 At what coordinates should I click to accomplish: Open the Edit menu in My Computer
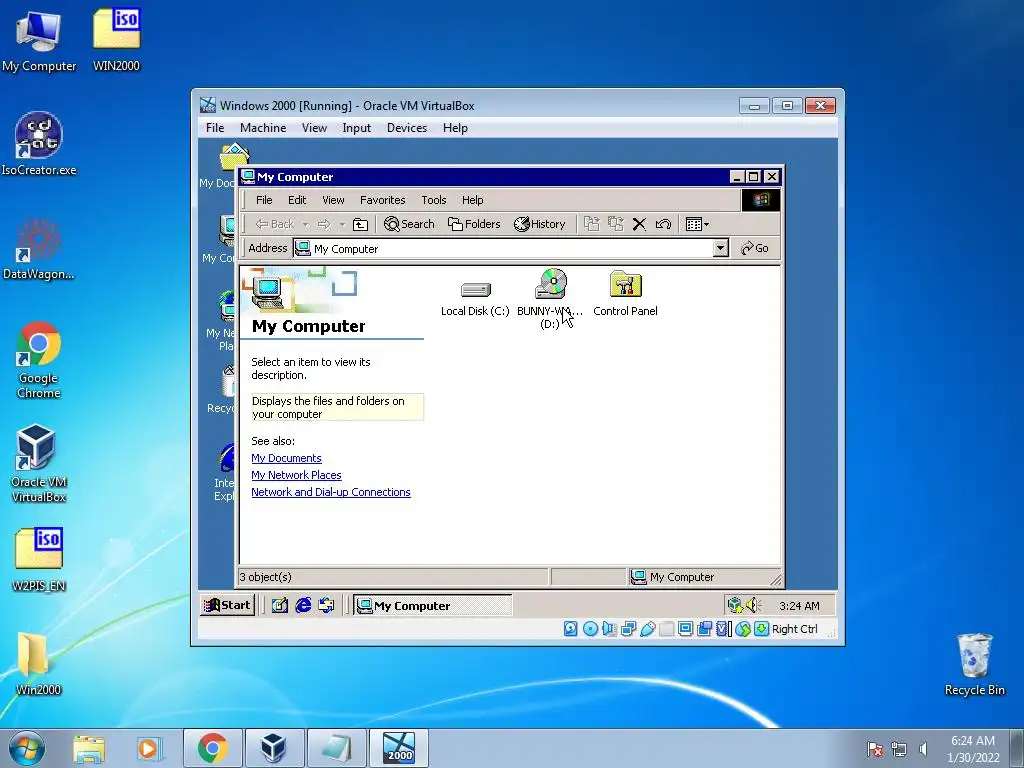296,200
